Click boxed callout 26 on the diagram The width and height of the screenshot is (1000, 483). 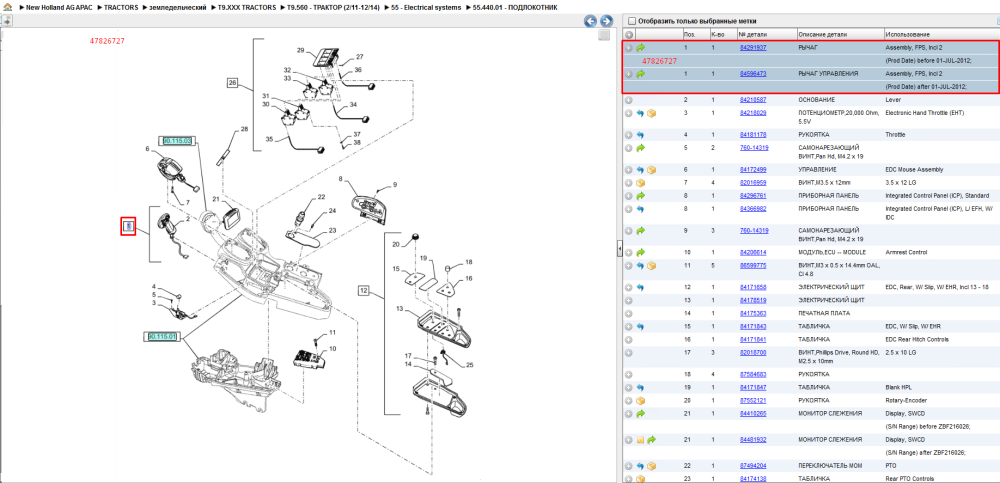[232, 82]
